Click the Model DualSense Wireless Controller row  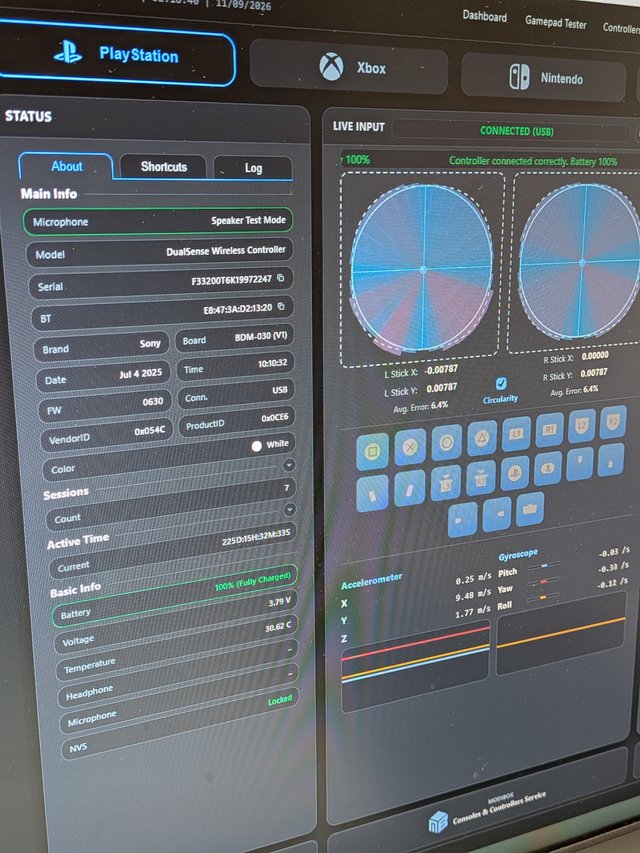pyautogui.click(x=160, y=252)
